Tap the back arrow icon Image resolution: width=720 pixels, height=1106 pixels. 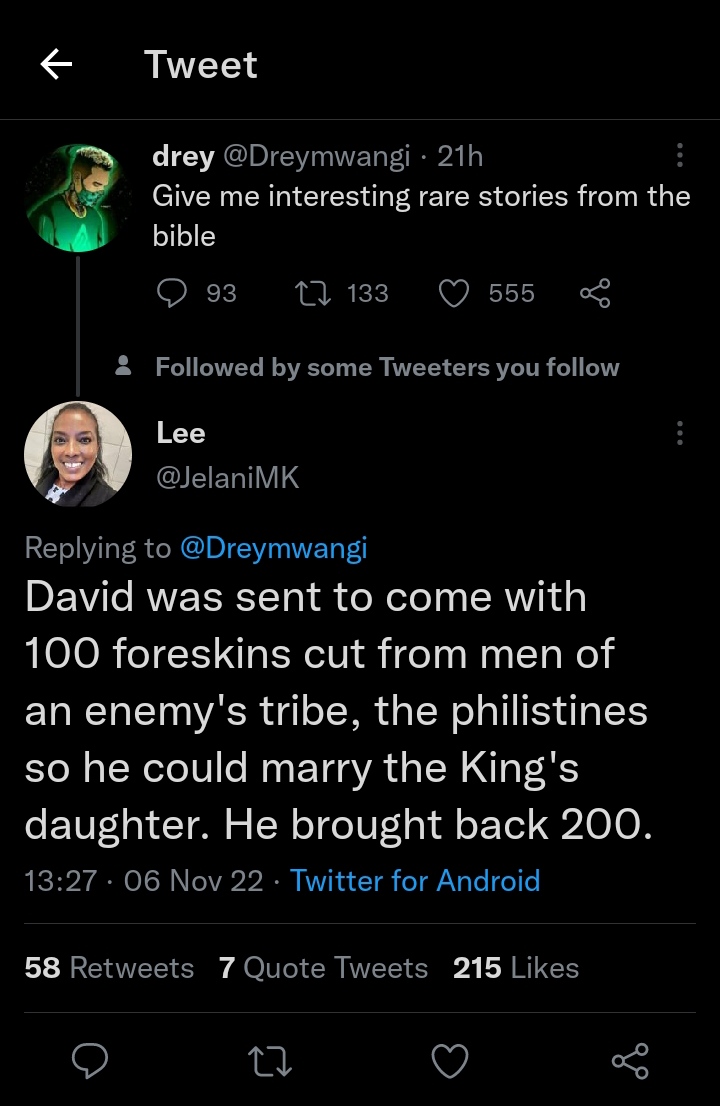tap(56, 65)
